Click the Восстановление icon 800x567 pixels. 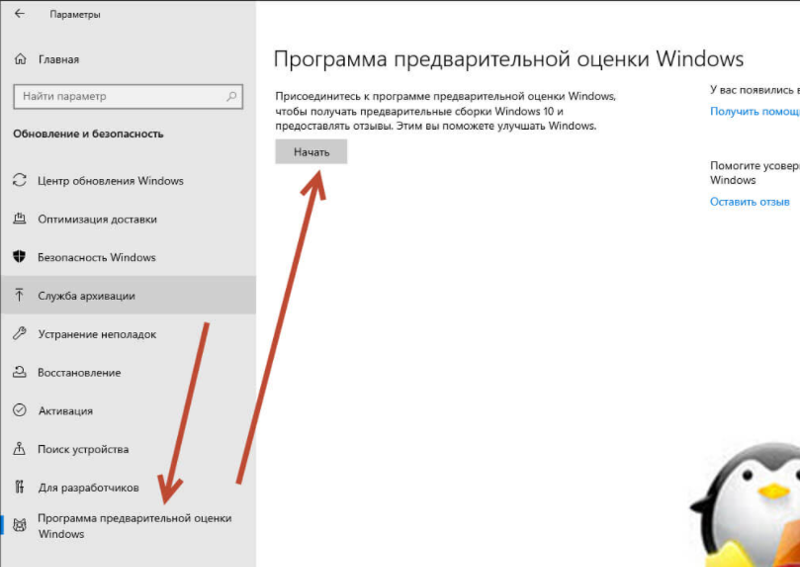(x=19, y=372)
